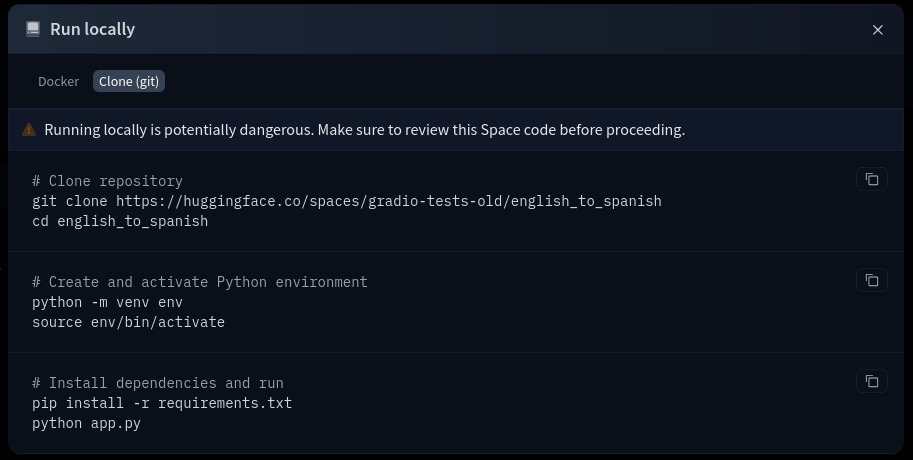Click the 'python app.py' command line
913x460 pixels.
pos(86,423)
